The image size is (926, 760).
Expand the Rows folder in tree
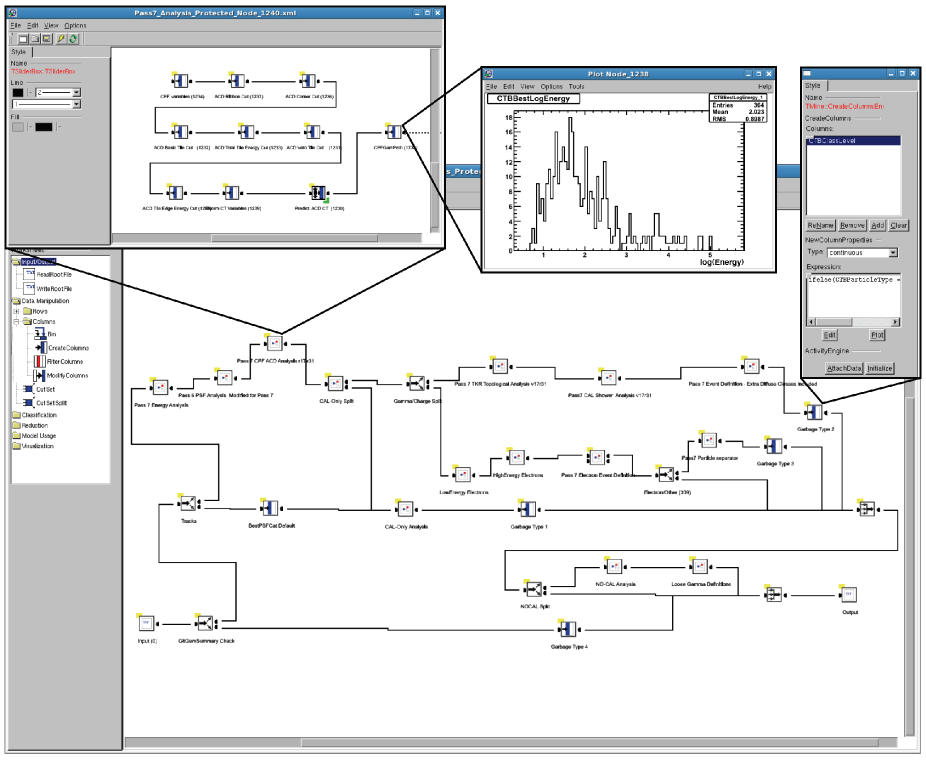(x=17, y=311)
